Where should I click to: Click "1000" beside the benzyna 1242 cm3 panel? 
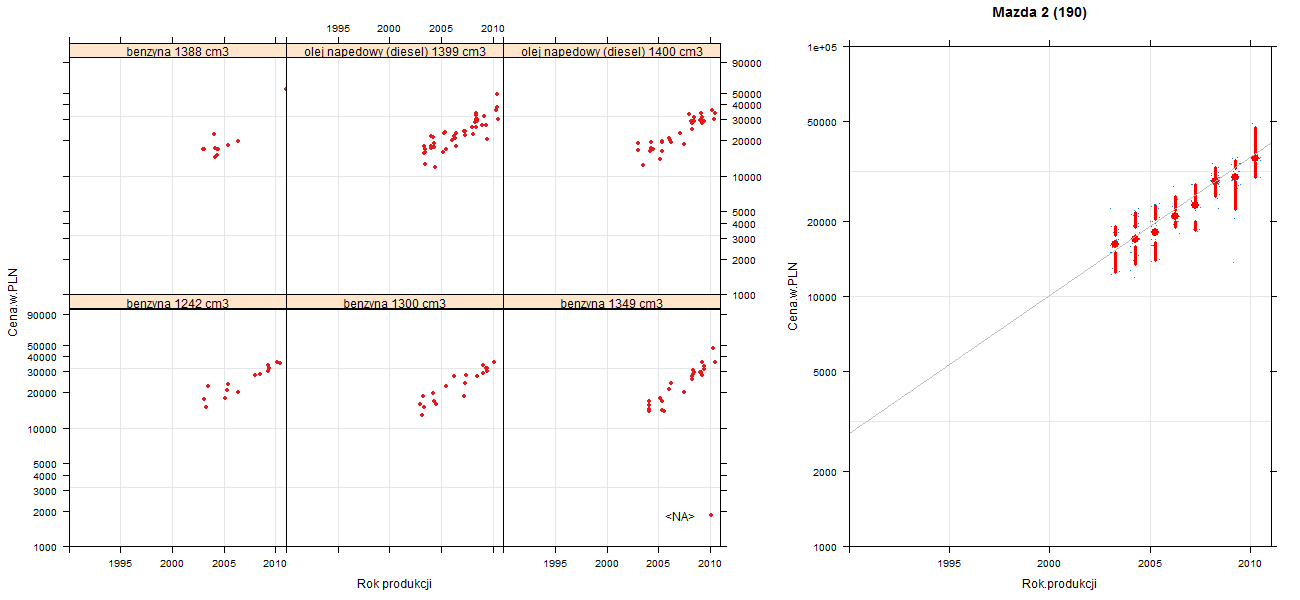[x=47, y=548]
